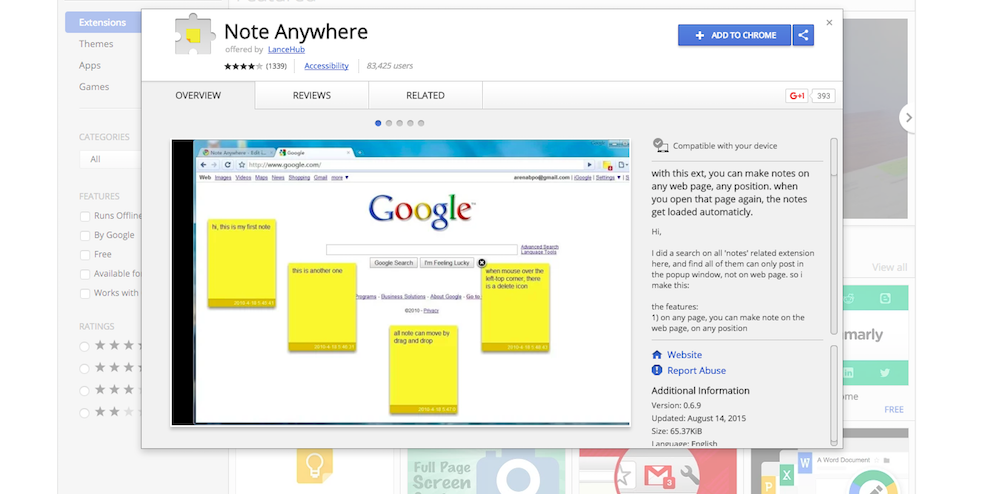Open the Related tab
Image resolution: width=1000 pixels, height=494 pixels.
tap(425, 96)
